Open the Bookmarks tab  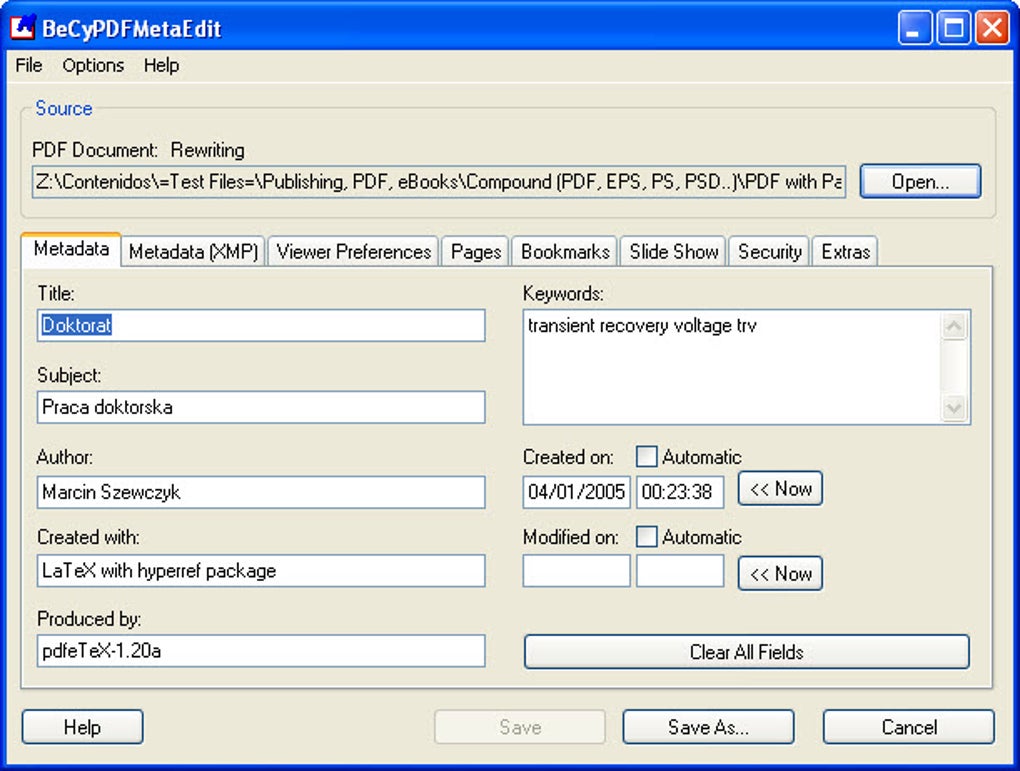point(565,251)
